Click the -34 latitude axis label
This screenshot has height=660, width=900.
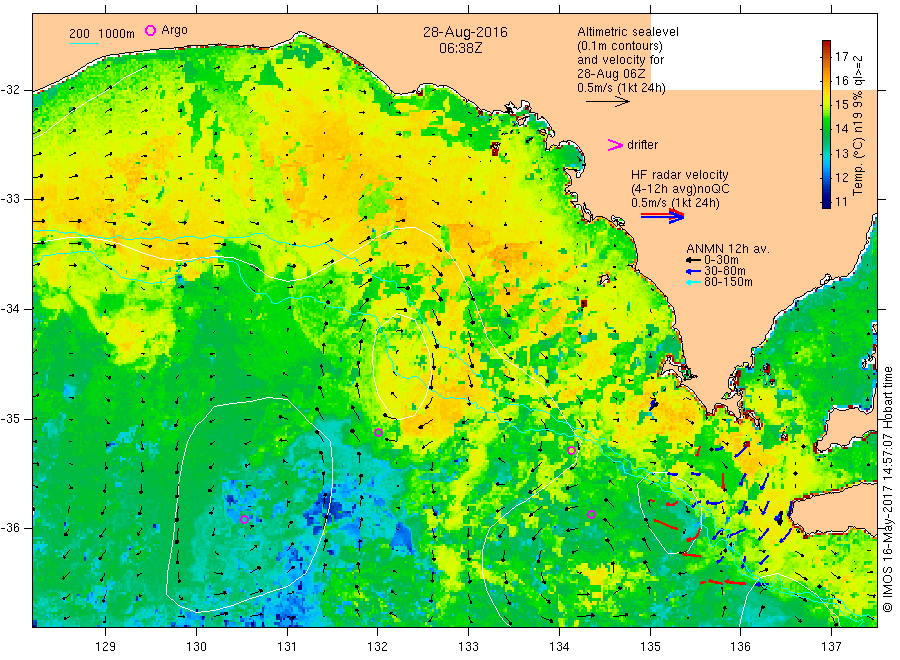coord(11,309)
